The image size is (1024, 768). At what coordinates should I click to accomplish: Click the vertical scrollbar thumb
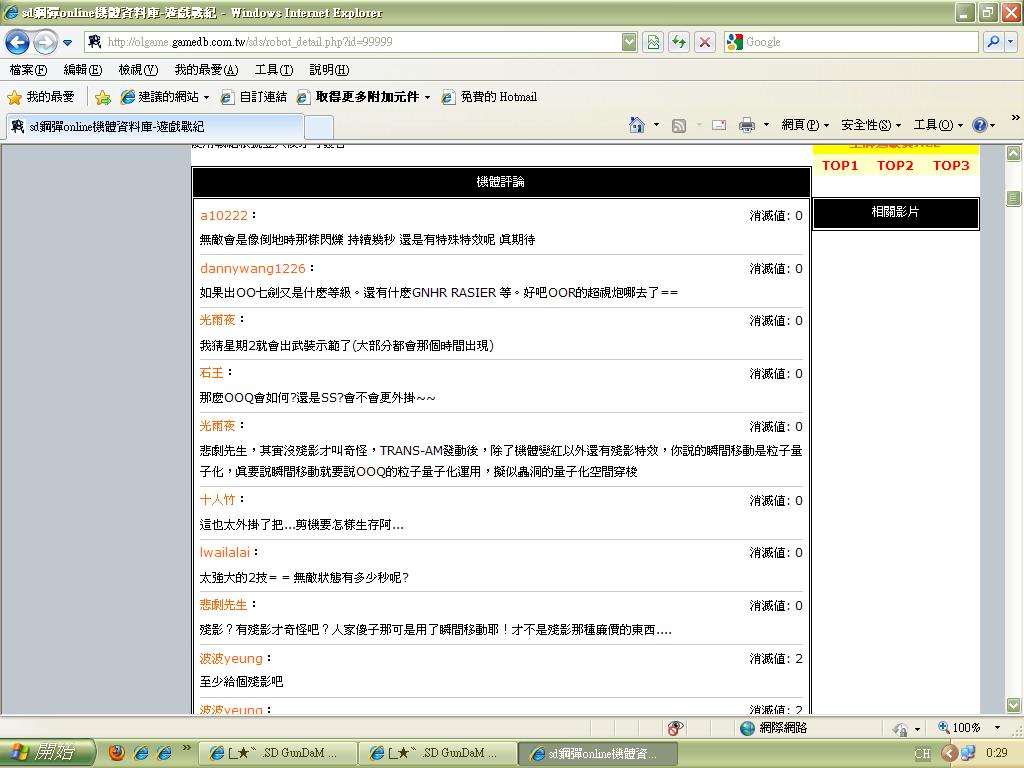point(1013,198)
